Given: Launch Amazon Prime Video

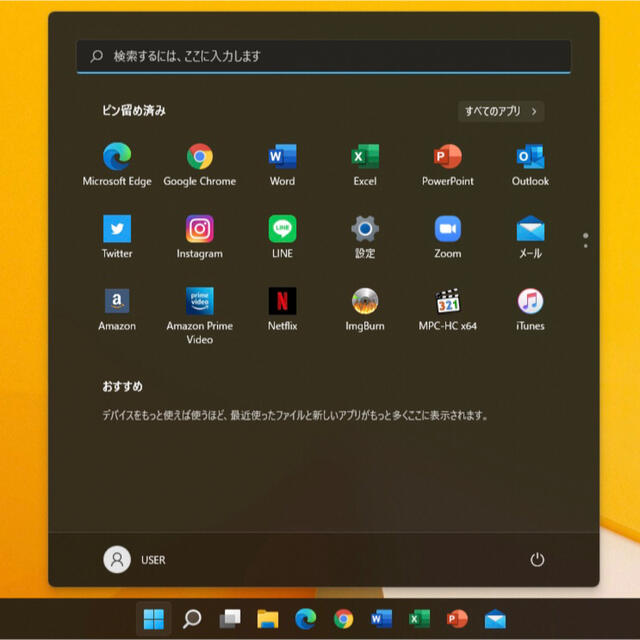Looking at the screenshot, I should tap(200, 316).
